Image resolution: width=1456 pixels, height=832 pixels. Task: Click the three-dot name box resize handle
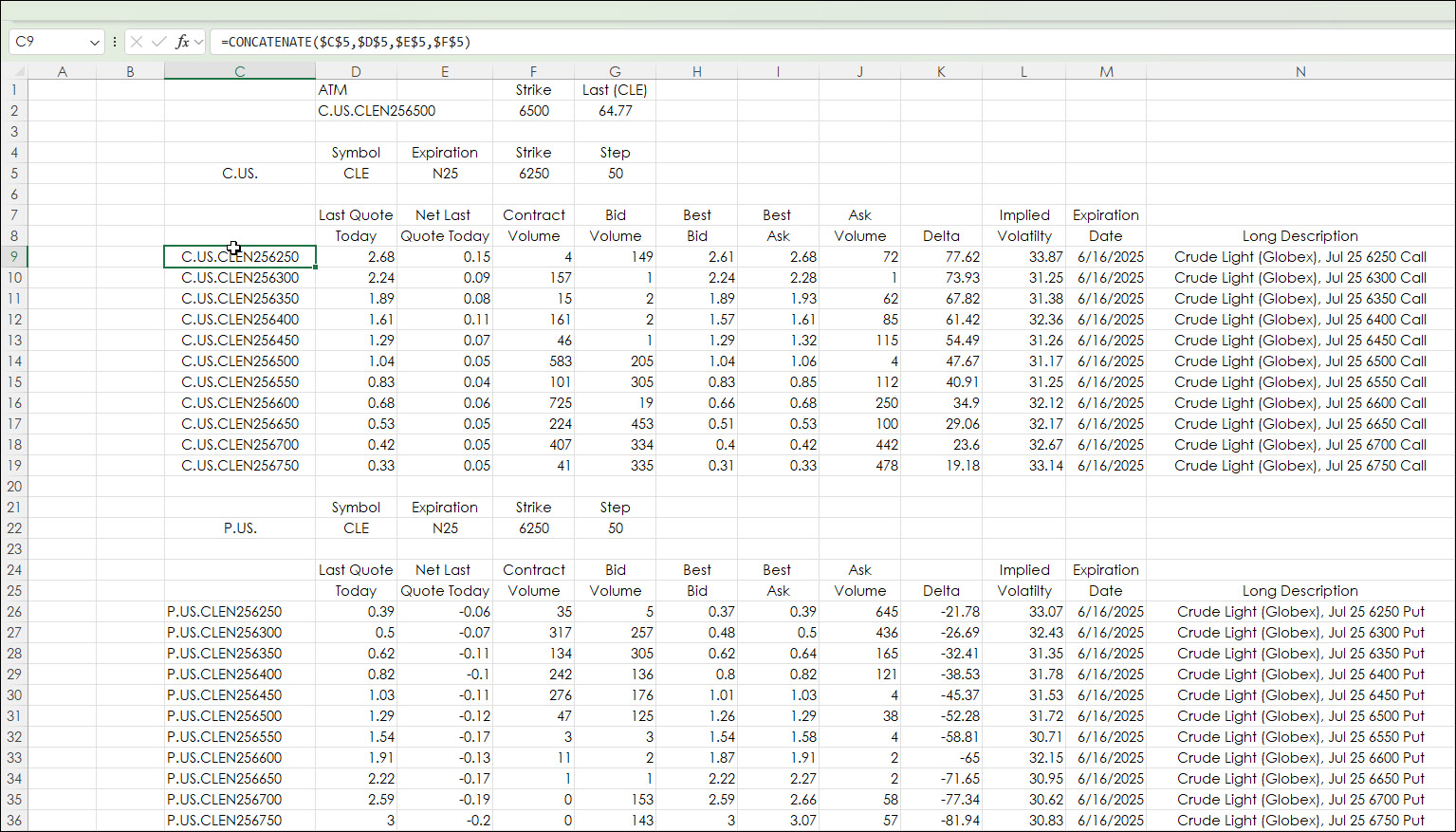(x=115, y=42)
